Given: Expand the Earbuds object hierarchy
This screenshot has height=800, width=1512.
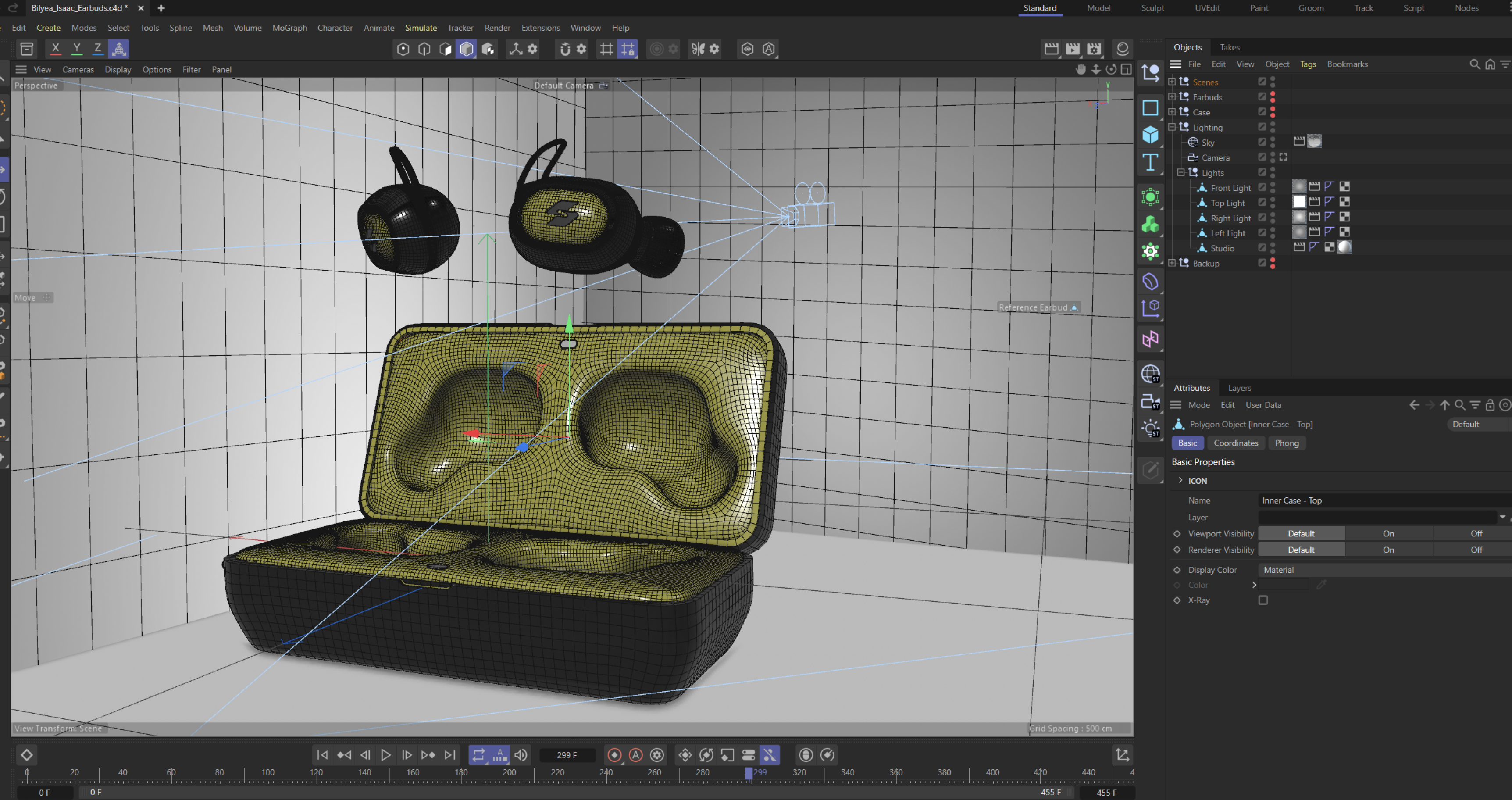Looking at the screenshot, I should pos(1172,97).
